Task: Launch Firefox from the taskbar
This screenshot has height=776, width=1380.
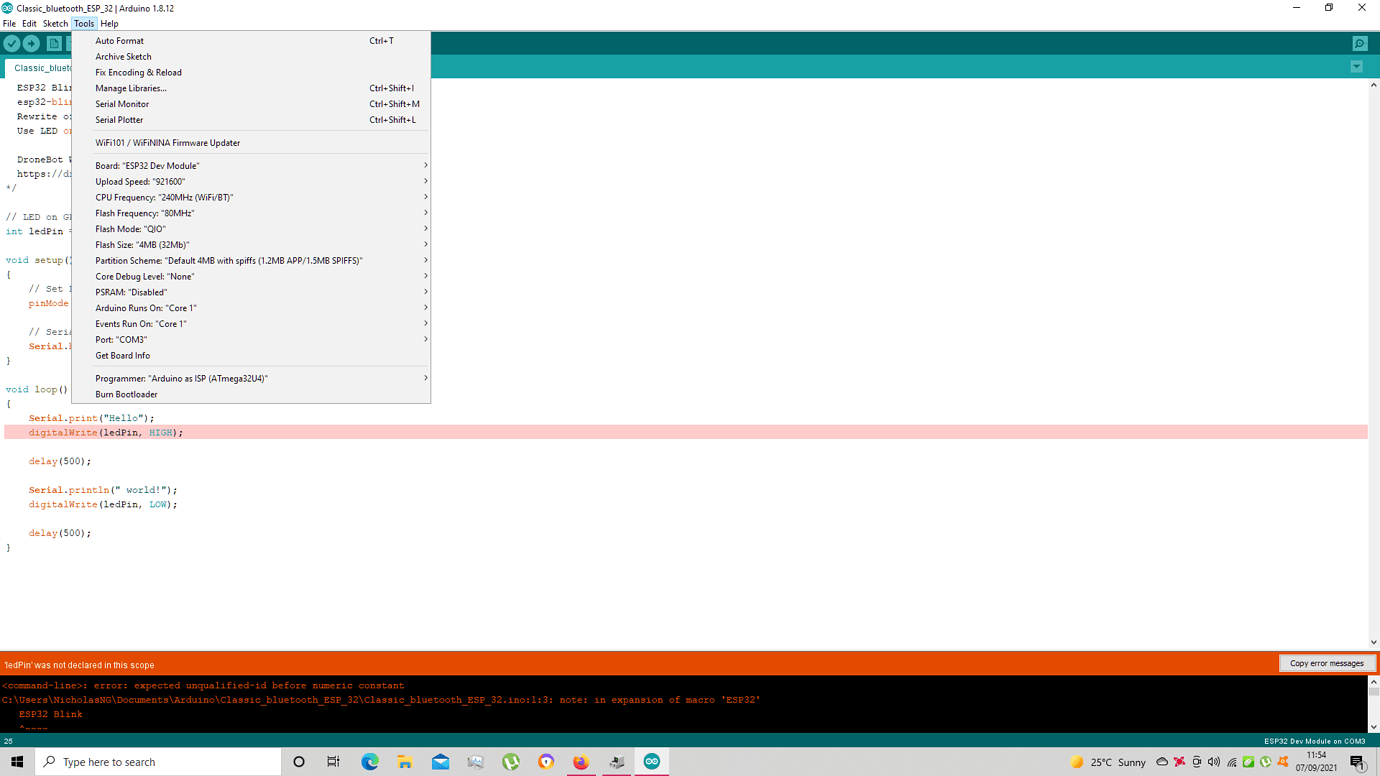Action: click(x=581, y=761)
